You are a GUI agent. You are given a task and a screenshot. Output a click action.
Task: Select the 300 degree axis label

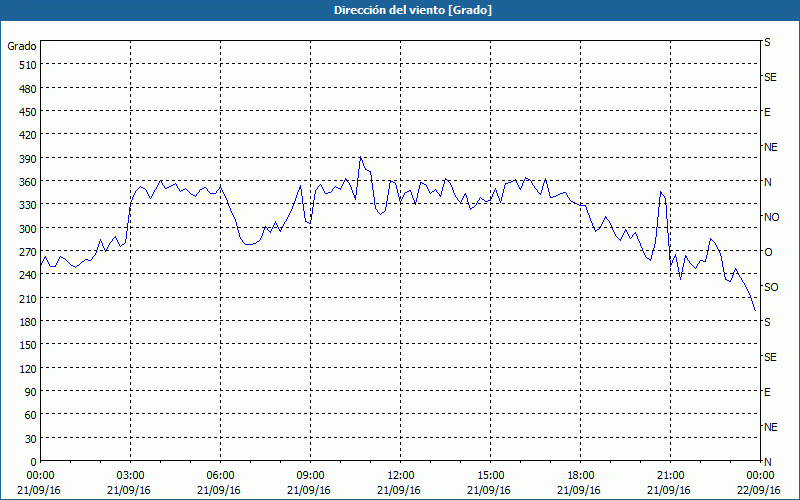coord(29,229)
